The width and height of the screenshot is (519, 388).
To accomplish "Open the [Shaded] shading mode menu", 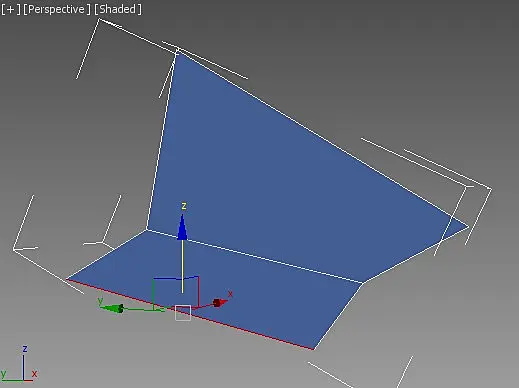I will (x=118, y=9).
